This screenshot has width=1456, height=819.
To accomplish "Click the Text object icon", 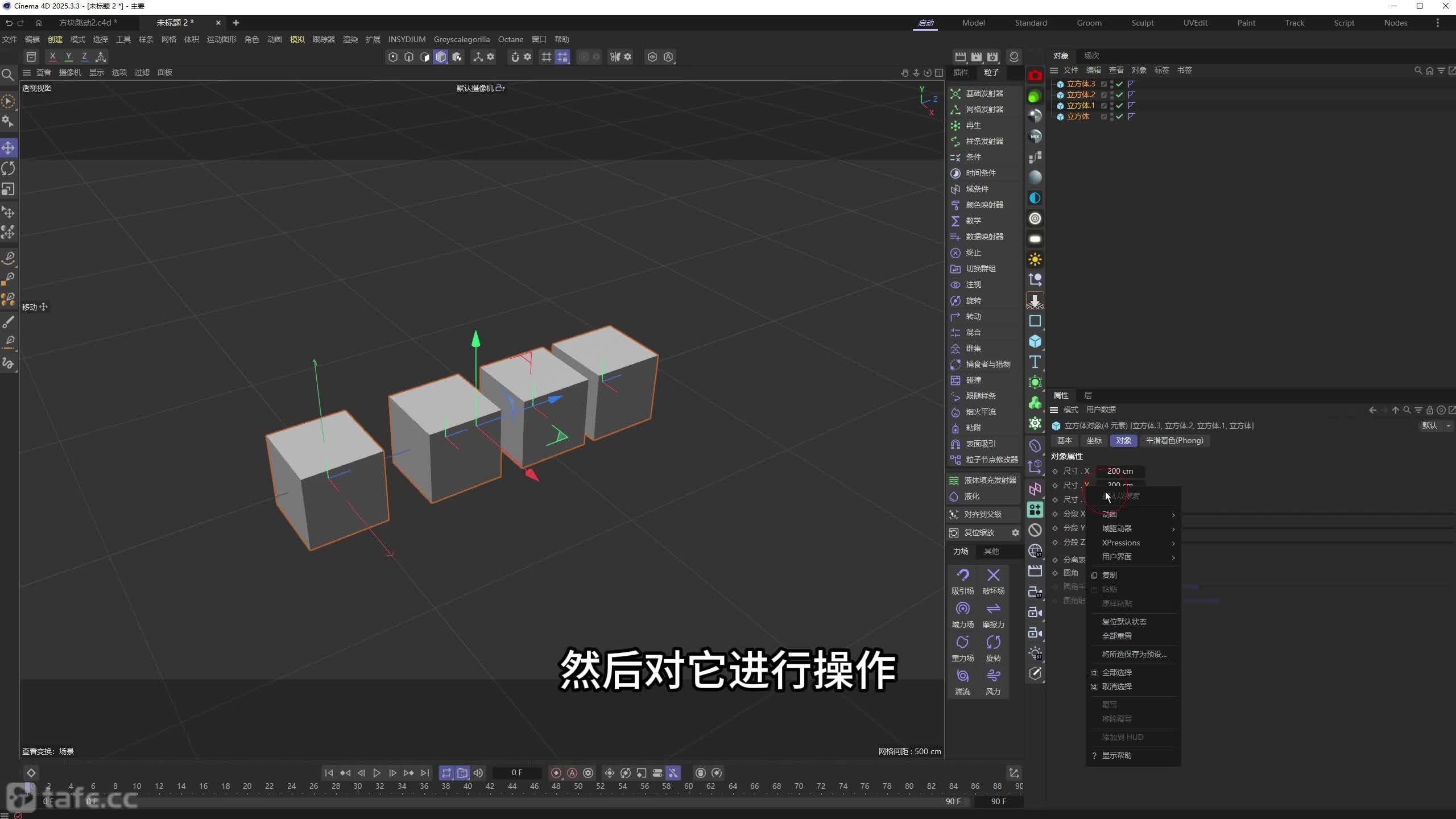I will click(x=1035, y=362).
